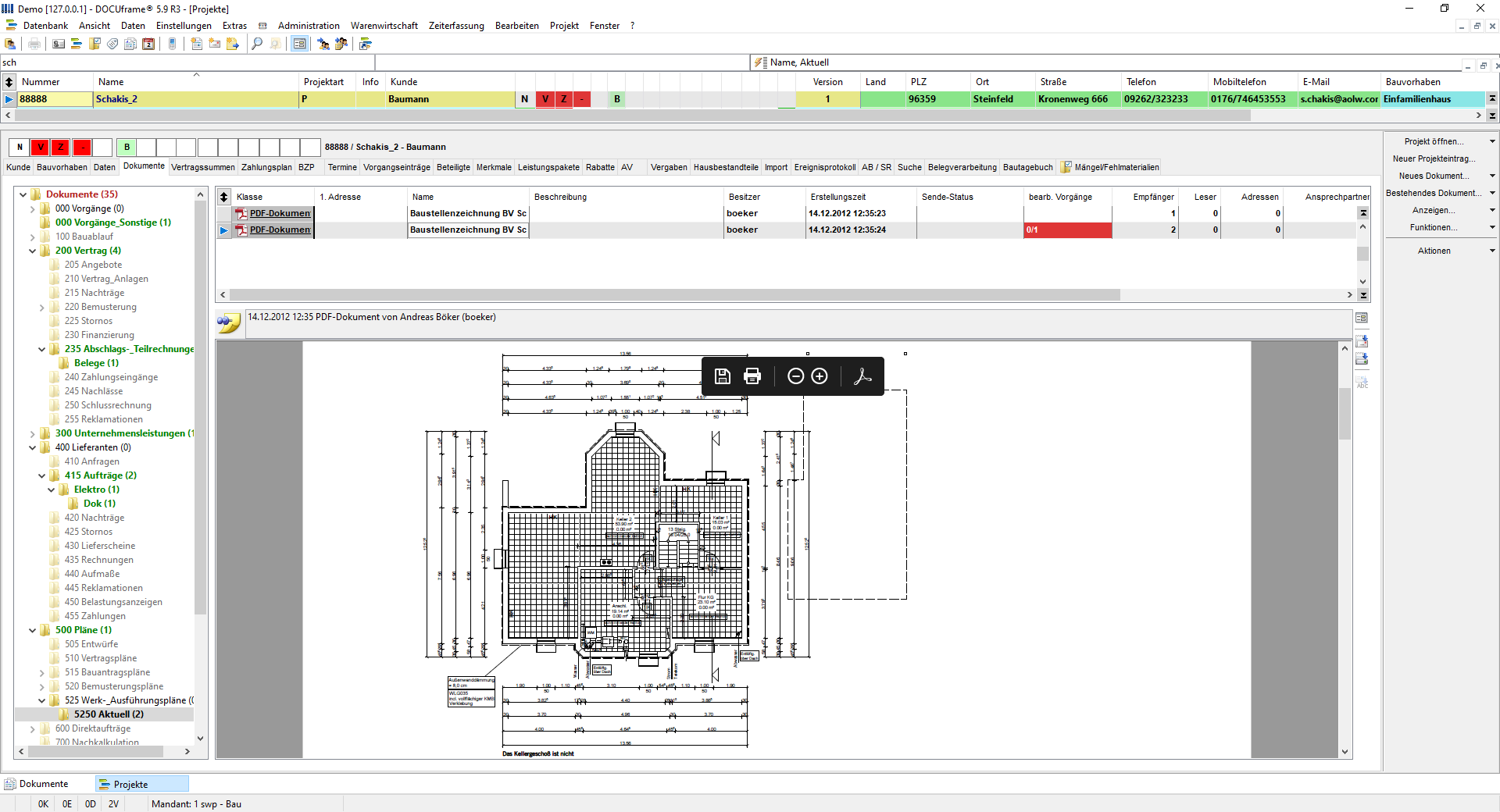Click Bestehendes Dokument button
This screenshot has width=1500, height=812.
(1434, 193)
